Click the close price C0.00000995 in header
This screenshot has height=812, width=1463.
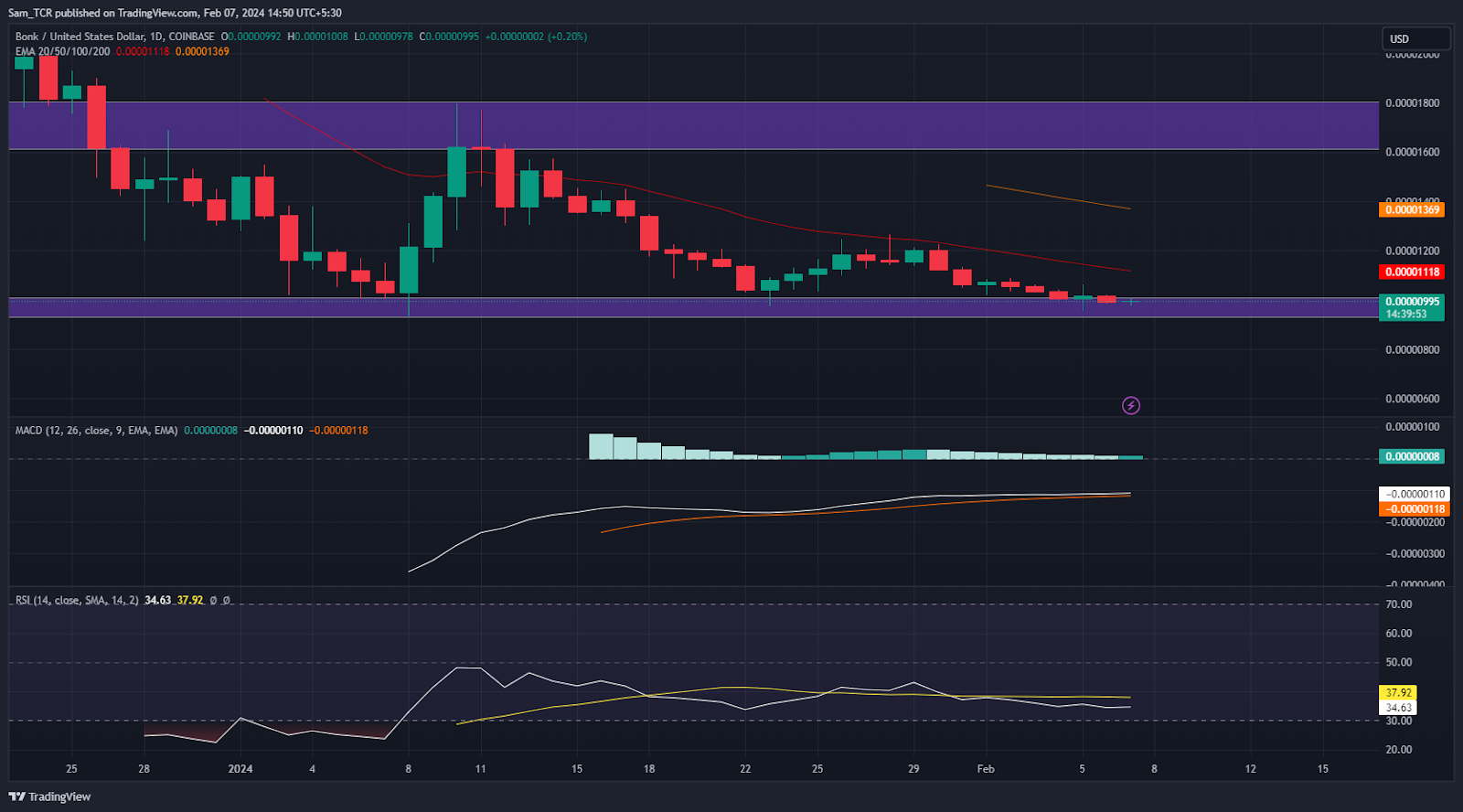point(449,37)
